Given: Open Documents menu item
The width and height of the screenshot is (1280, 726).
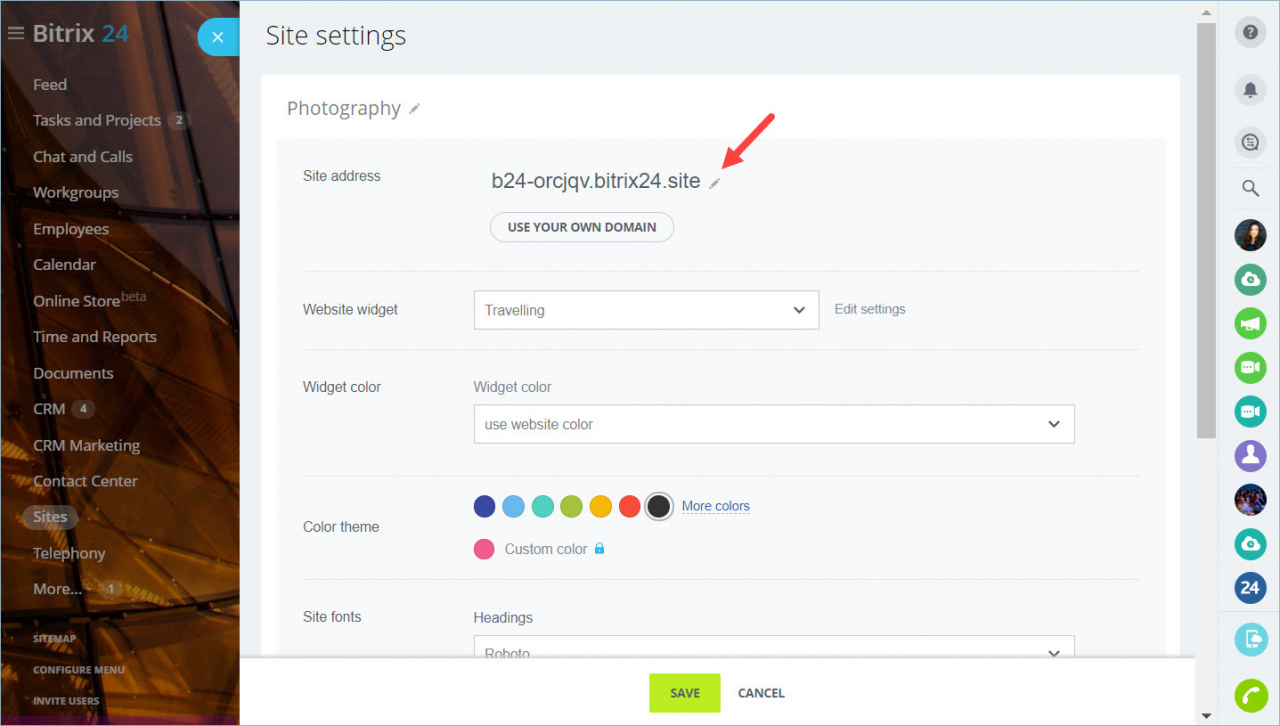Looking at the screenshot, I should [73, 373].
